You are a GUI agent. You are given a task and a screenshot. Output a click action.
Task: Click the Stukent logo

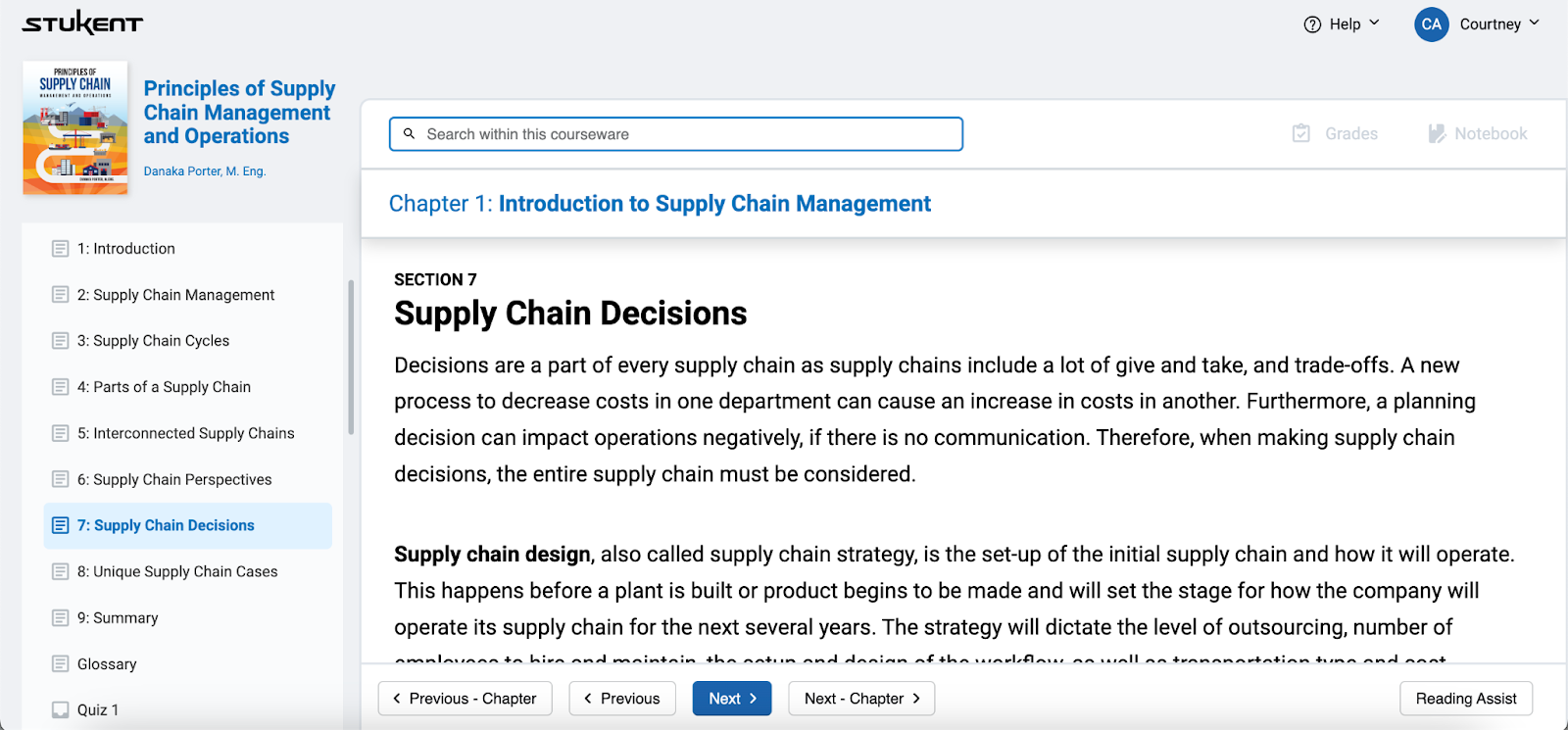click(x=82, y=24)
